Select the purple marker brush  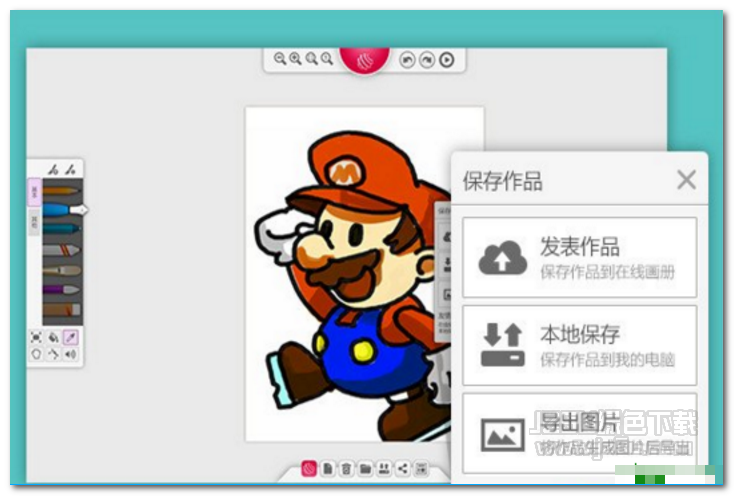62,290
